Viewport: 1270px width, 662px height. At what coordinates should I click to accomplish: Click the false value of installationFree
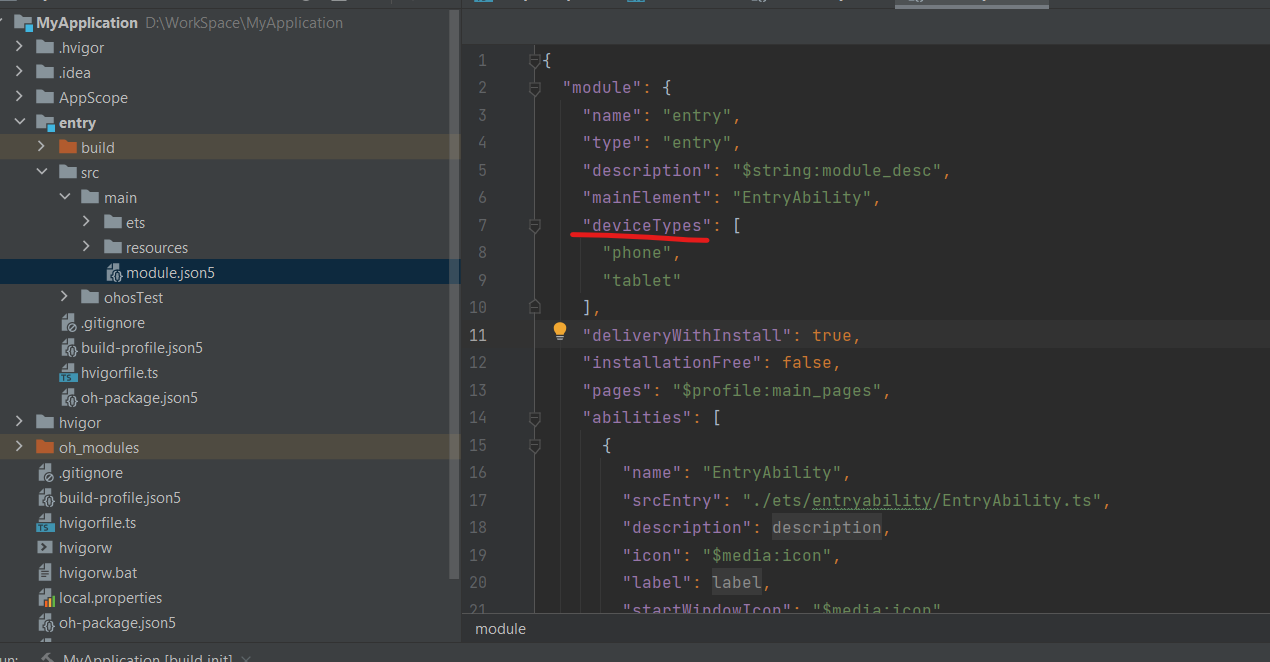807,363
